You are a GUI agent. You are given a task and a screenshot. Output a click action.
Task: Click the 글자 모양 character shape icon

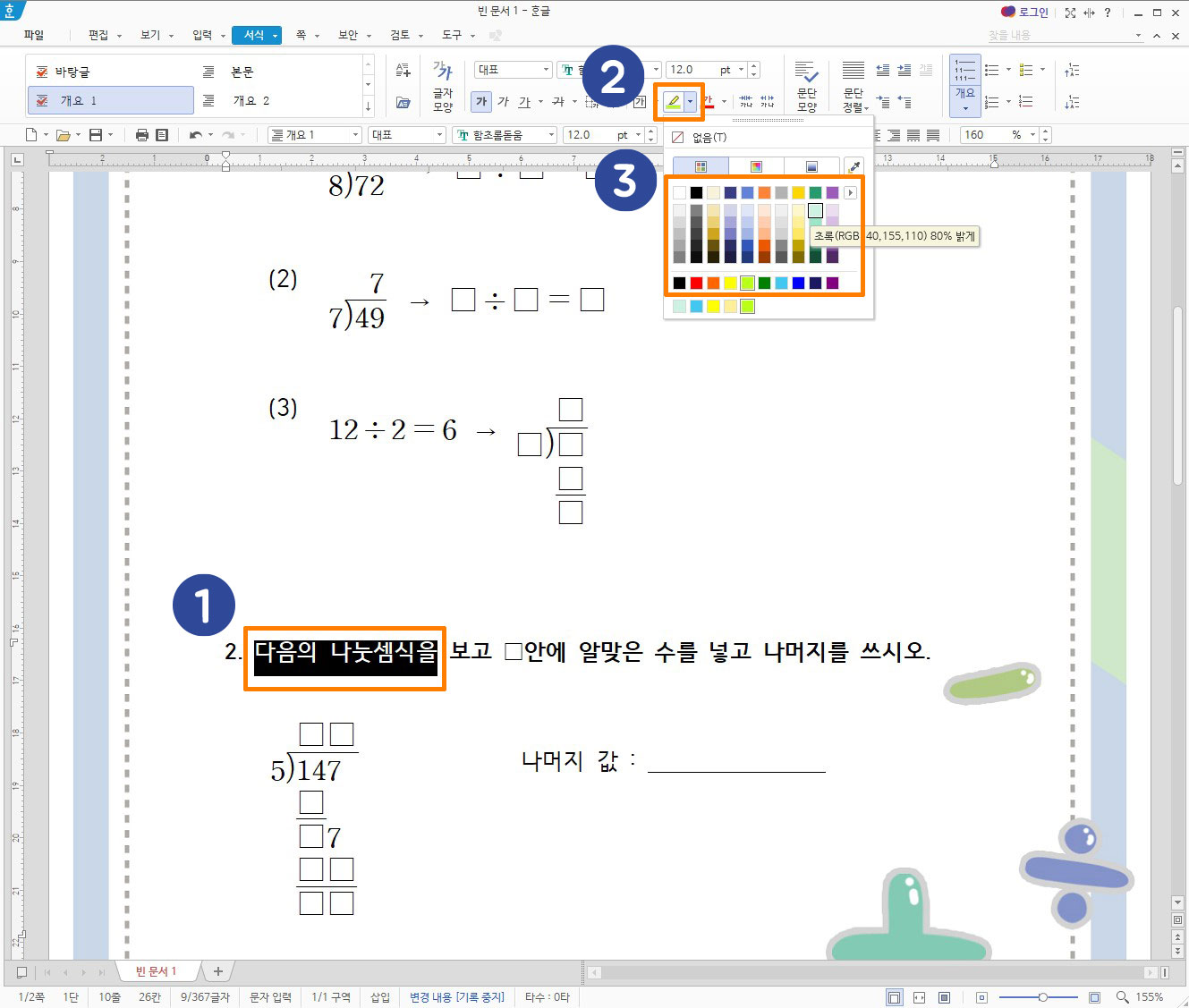443,87
